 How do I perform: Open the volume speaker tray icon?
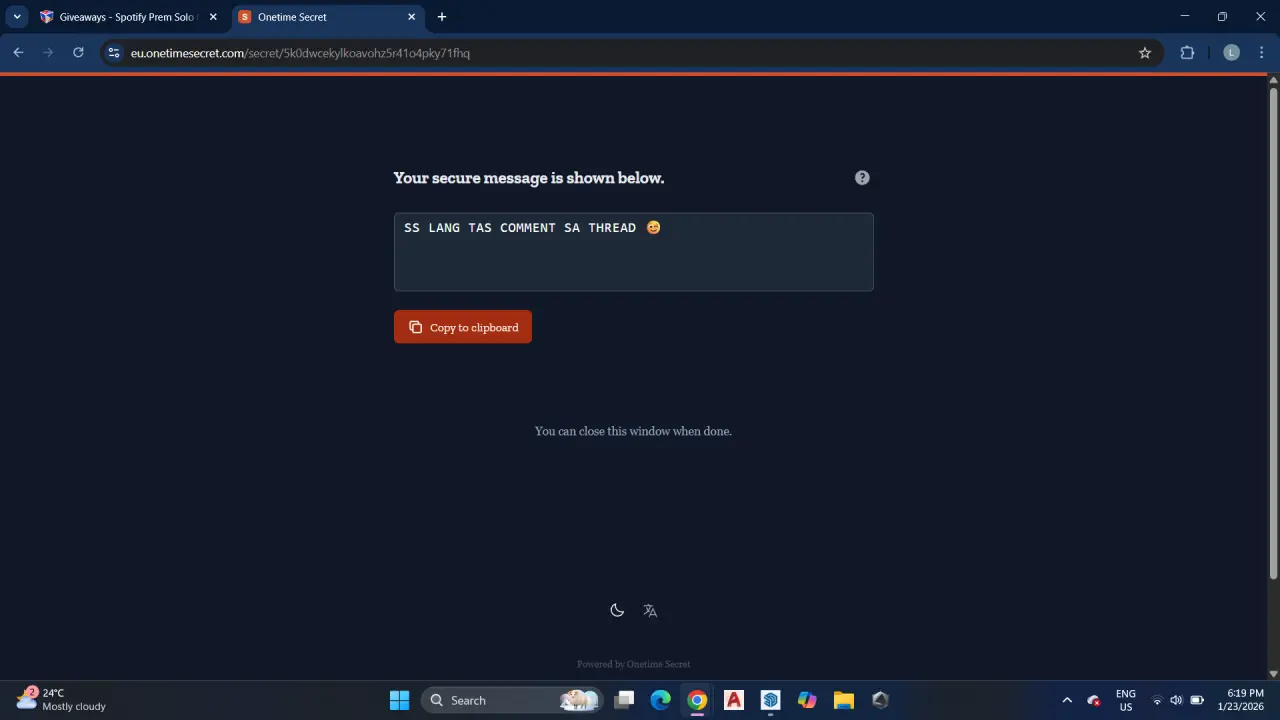tap(1176, 700)
